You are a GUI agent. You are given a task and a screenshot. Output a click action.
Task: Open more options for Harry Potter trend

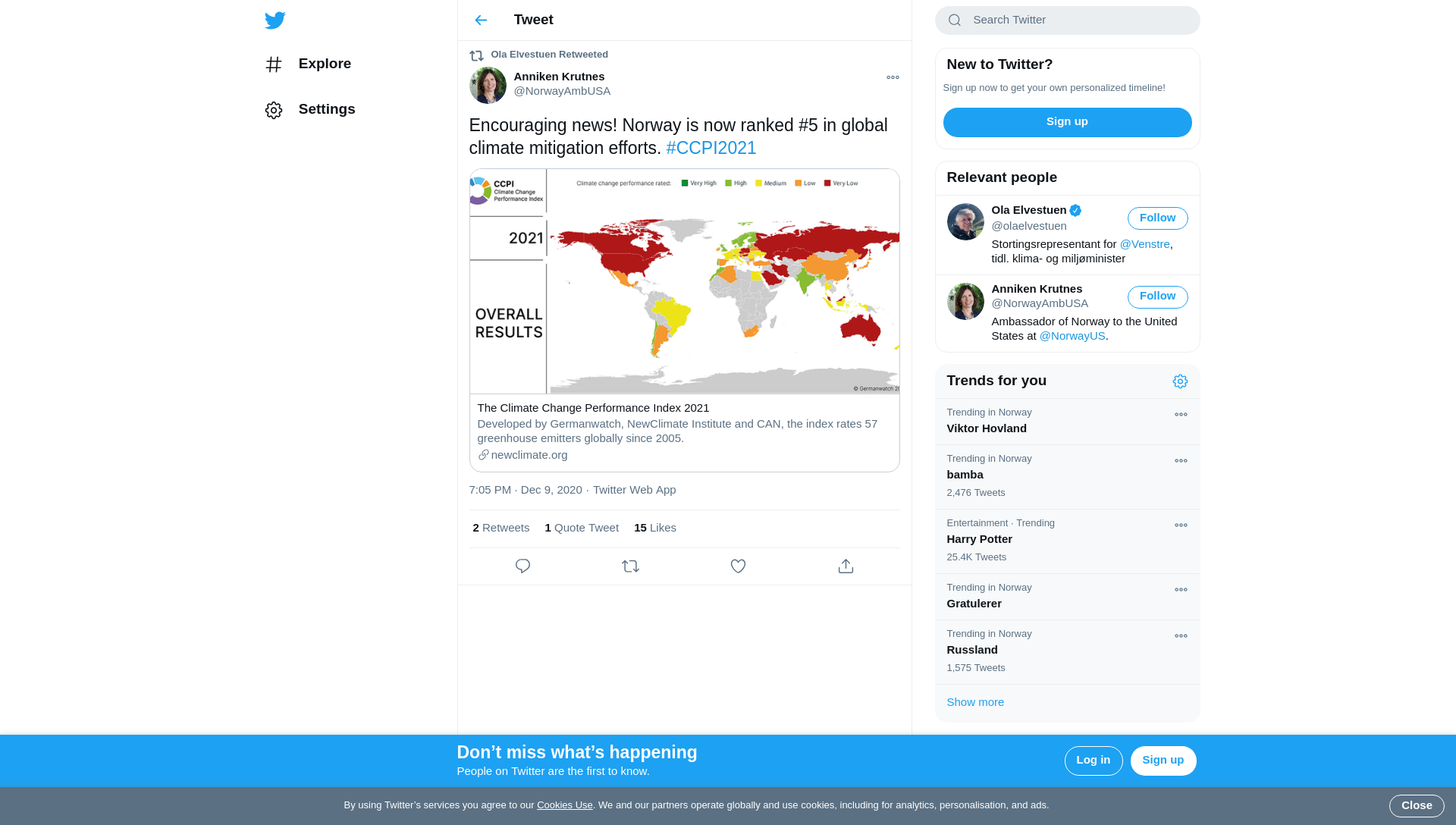pyautogui.click(x=1181, y=525)
